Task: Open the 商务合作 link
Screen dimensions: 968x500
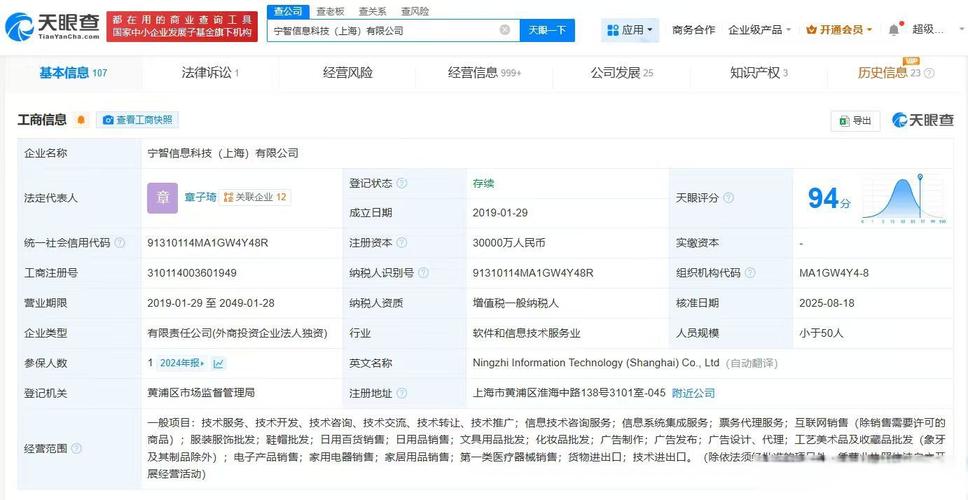Action: (x=693, y=30)
